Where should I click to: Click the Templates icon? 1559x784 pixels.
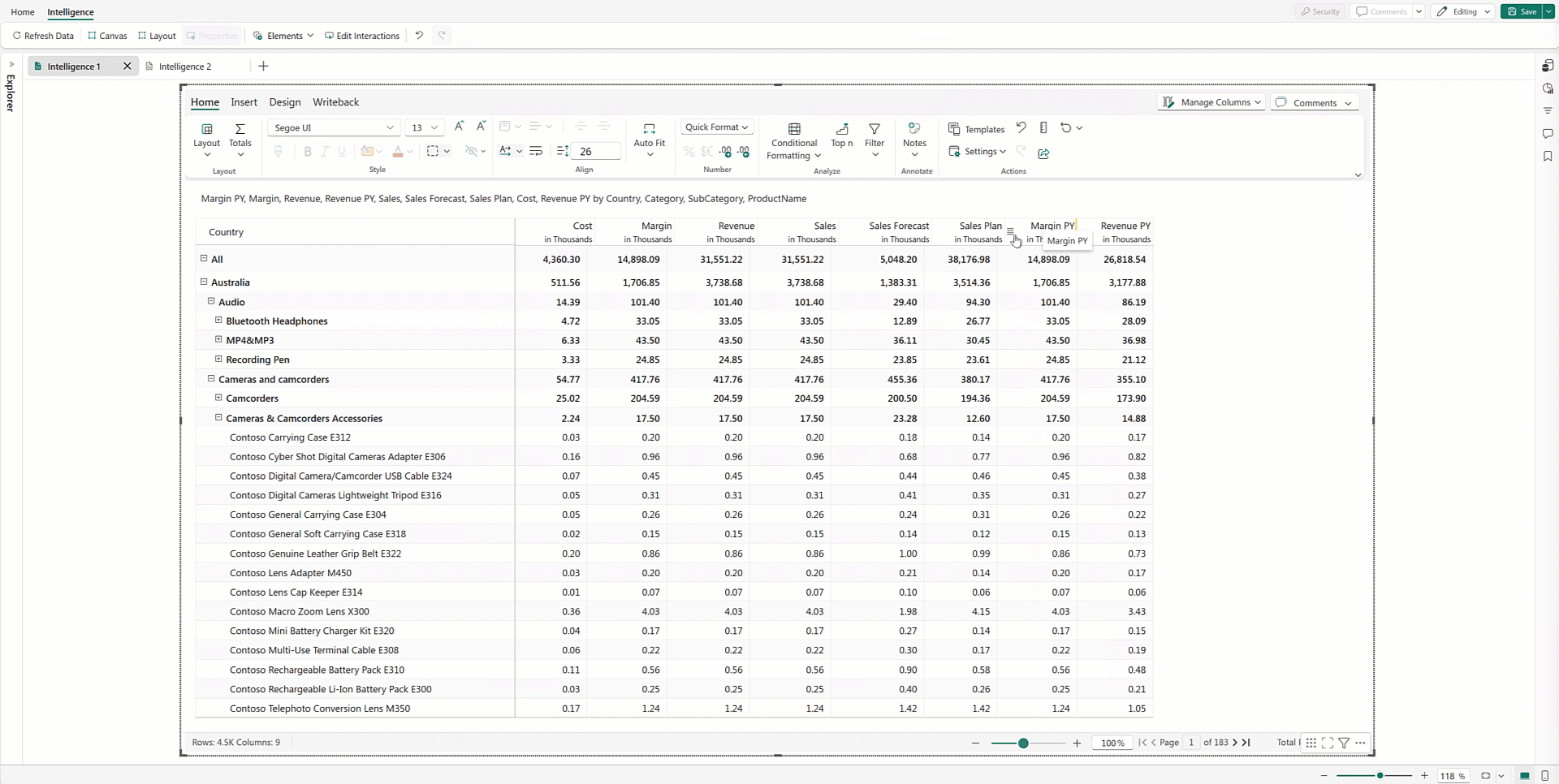click(954, 129)
